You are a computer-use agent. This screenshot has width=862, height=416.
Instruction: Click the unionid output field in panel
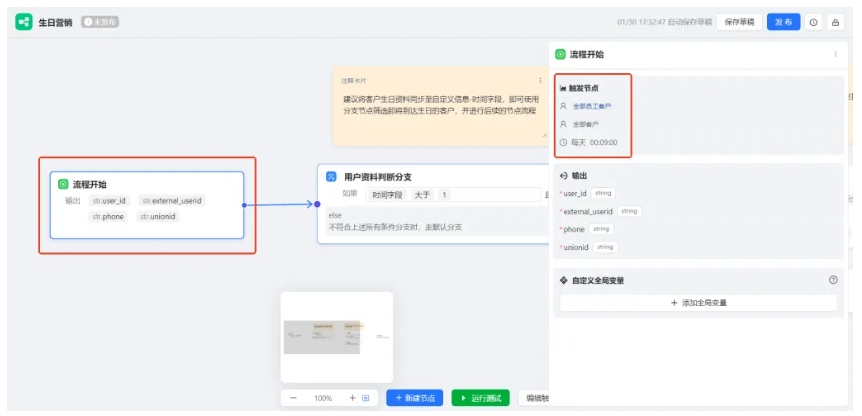[576, 247]
